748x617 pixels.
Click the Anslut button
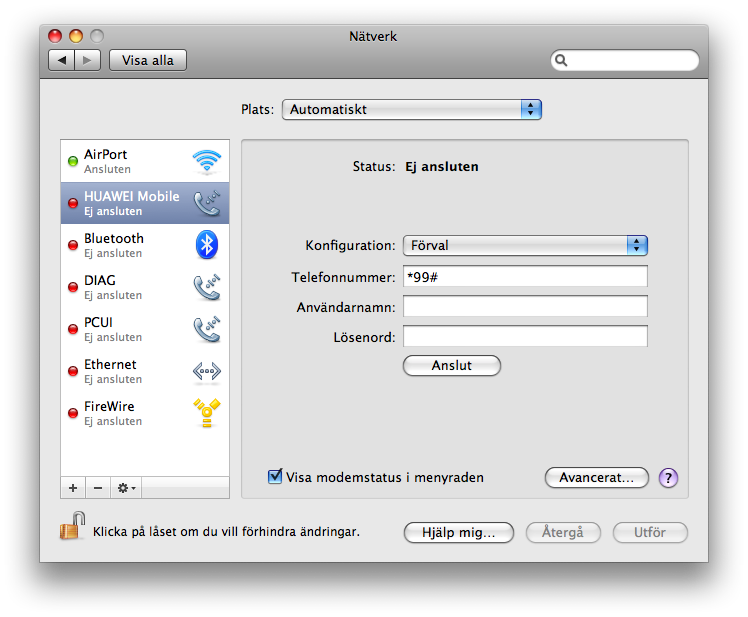tap(452, 366)
